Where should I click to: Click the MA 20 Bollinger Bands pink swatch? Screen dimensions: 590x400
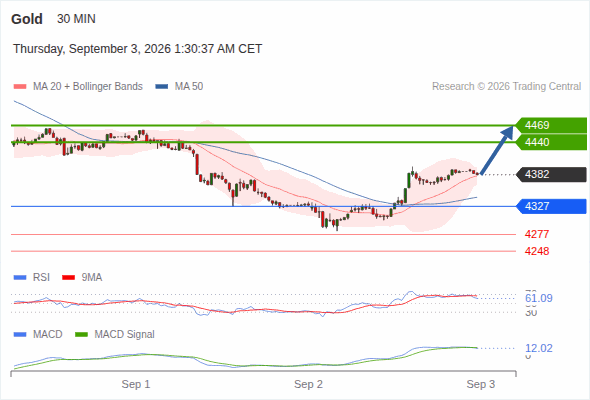[x=20, y=87]
